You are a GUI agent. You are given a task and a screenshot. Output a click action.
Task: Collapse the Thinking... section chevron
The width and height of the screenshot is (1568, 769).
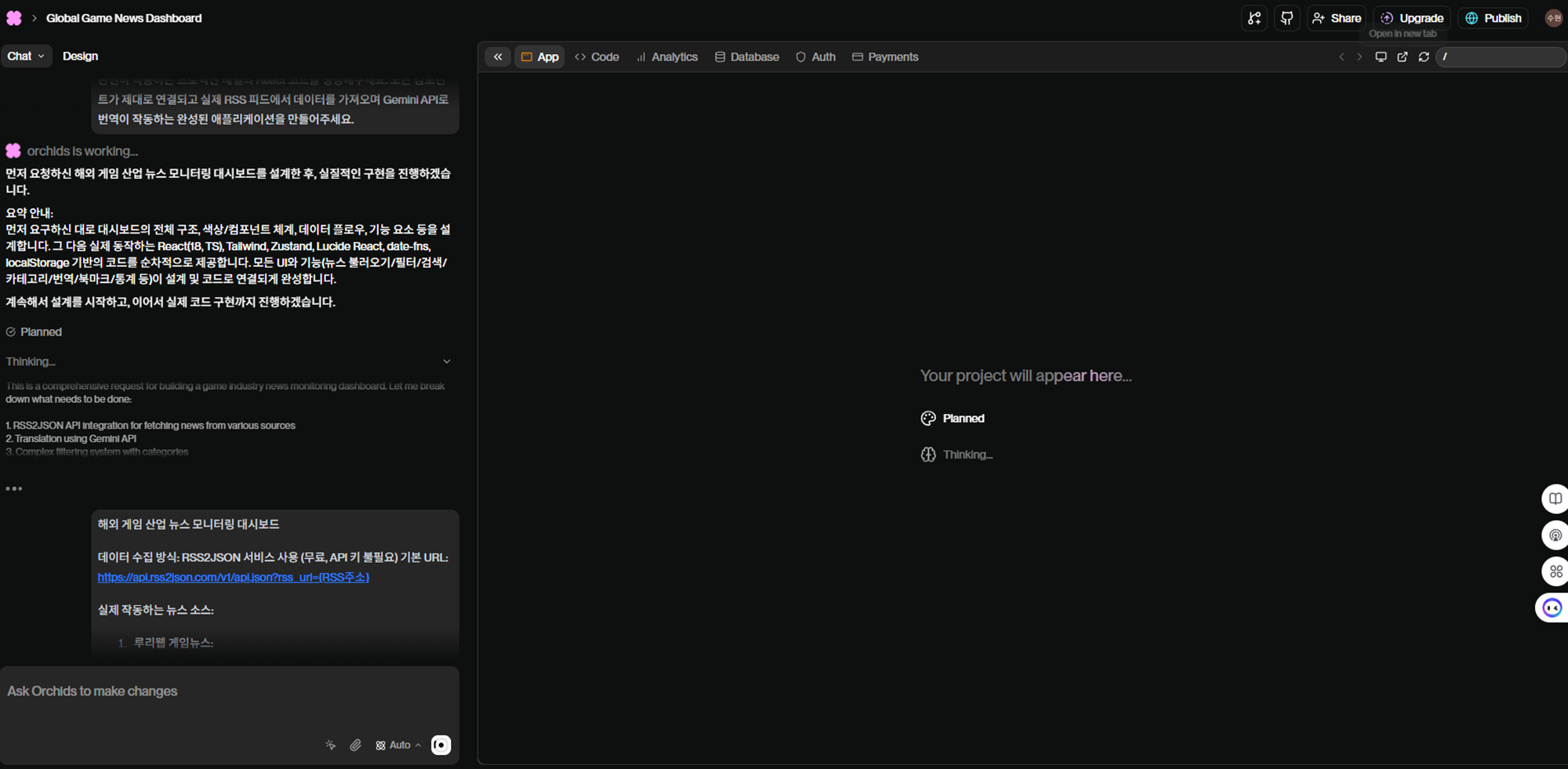point(447,361)
